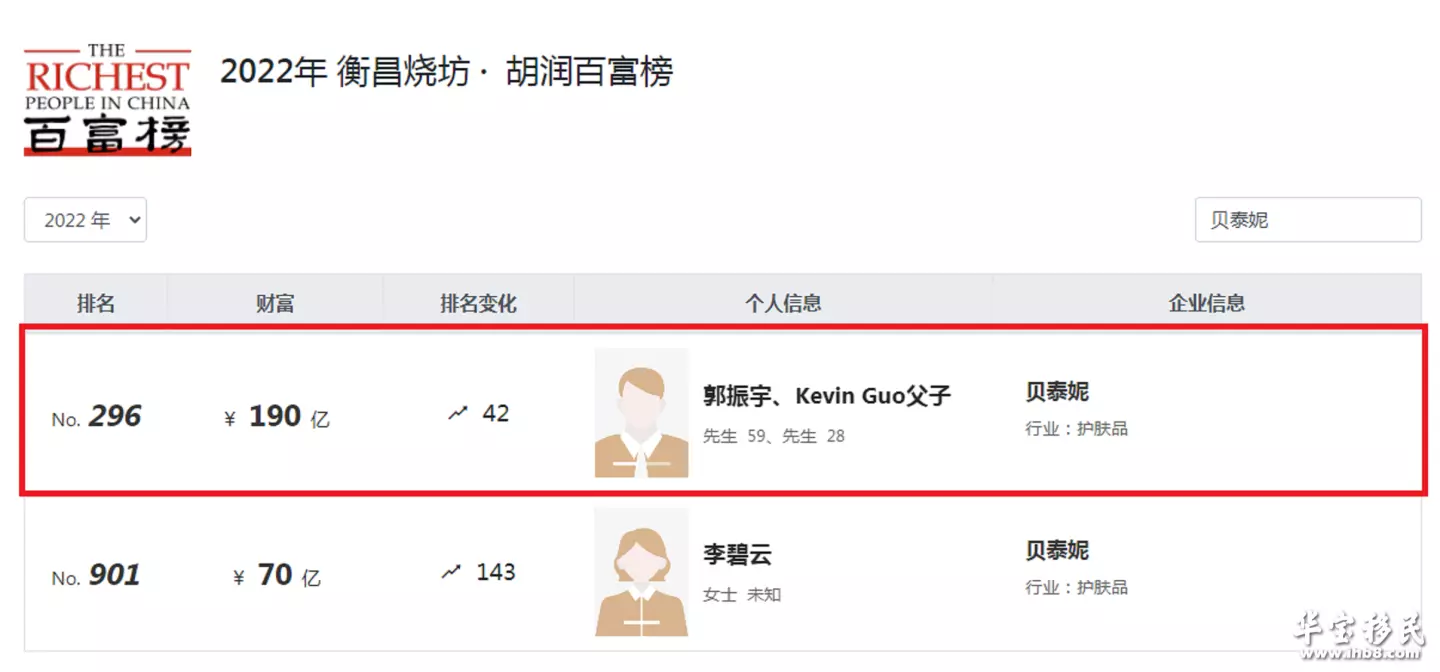This screenshot has width=1440, height=672.
Task: Select the 企业信息 column header
Action: (x=1207, y=303)
